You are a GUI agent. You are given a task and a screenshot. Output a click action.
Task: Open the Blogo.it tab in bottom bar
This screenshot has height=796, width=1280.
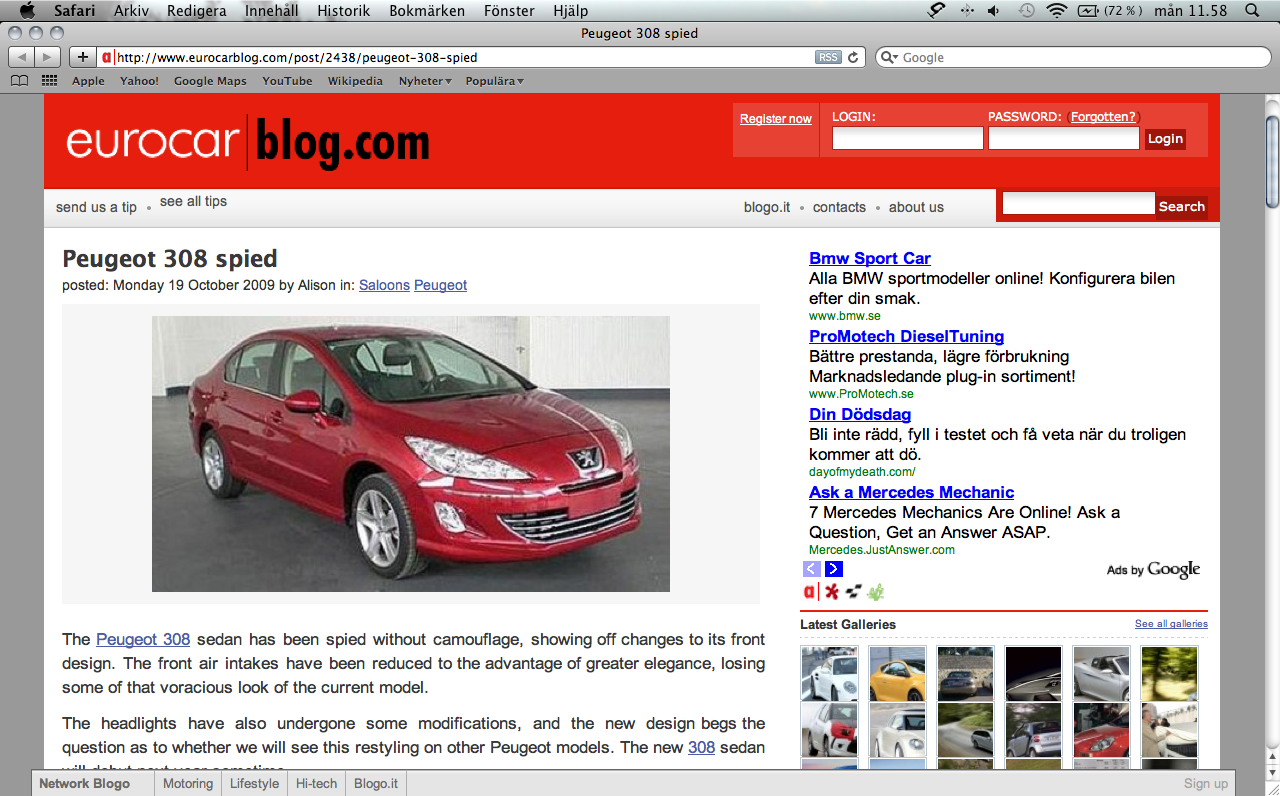click(376, 783)
